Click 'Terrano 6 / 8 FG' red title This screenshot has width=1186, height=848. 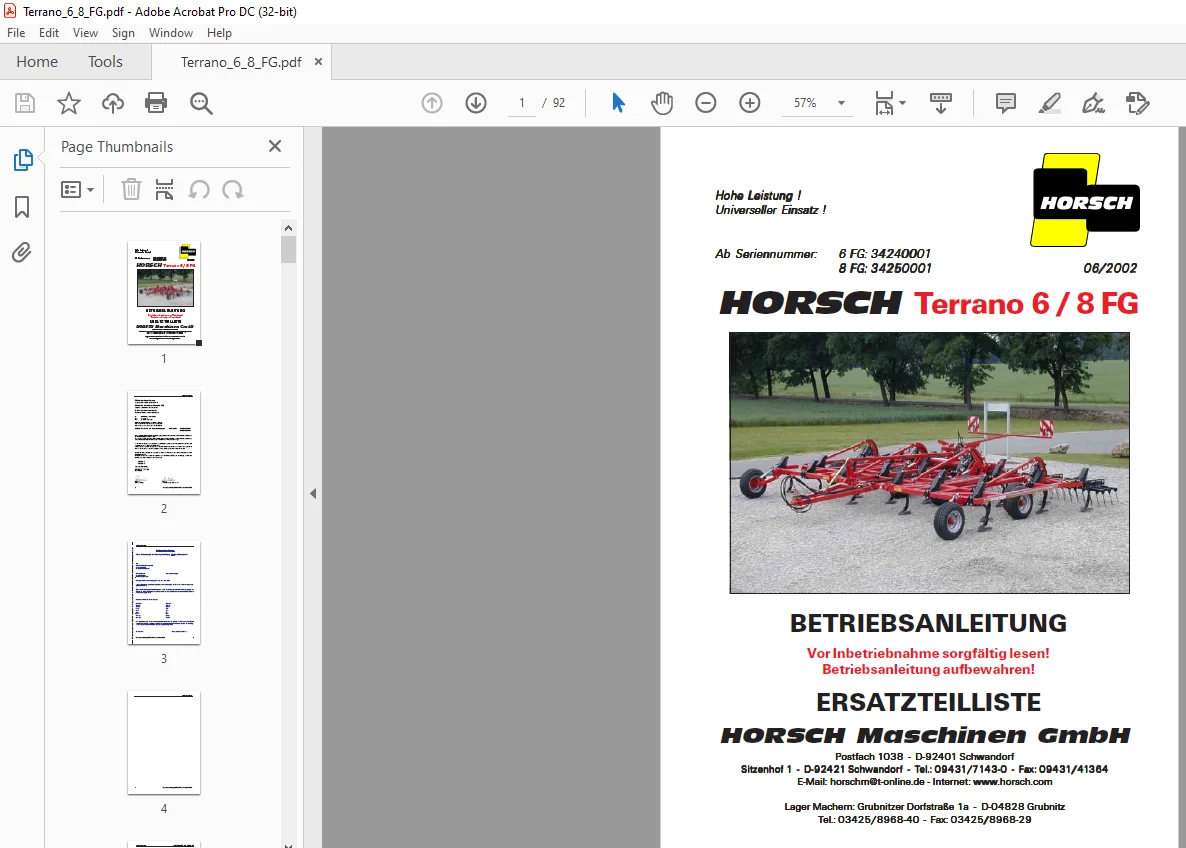1026,303
